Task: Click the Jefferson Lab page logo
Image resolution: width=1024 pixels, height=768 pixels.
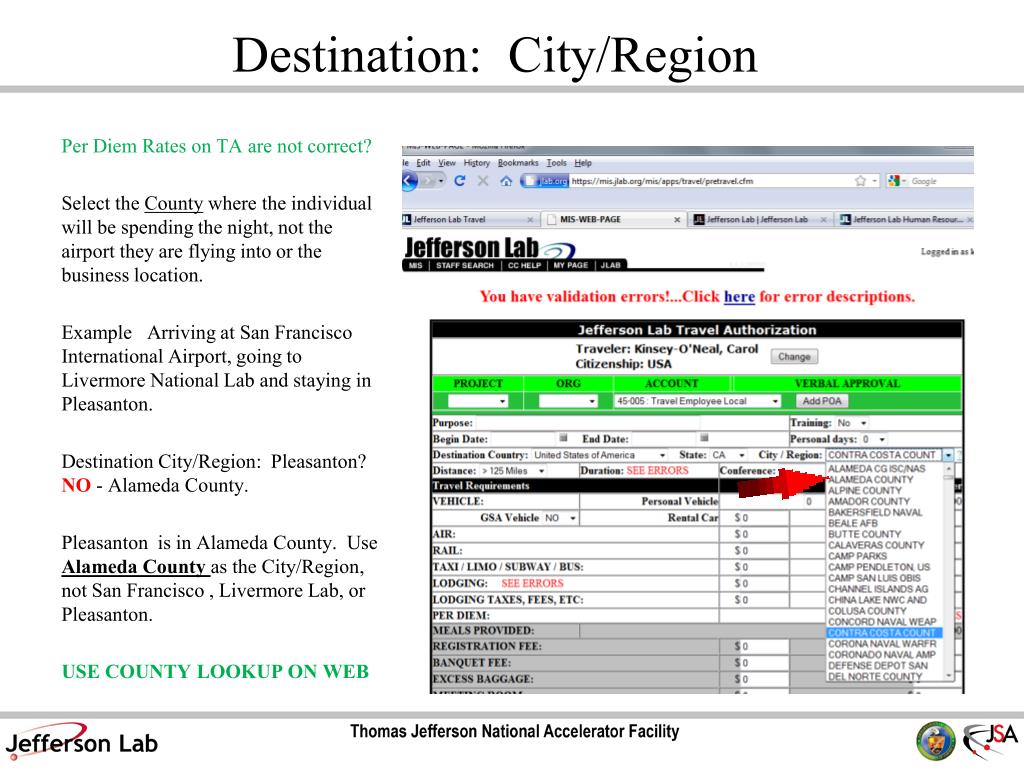Action: (x=490, y=249)
